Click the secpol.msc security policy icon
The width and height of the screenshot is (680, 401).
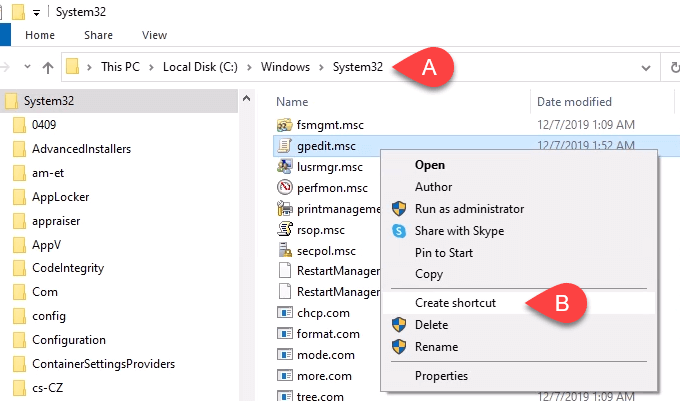[x=284, y=250]
